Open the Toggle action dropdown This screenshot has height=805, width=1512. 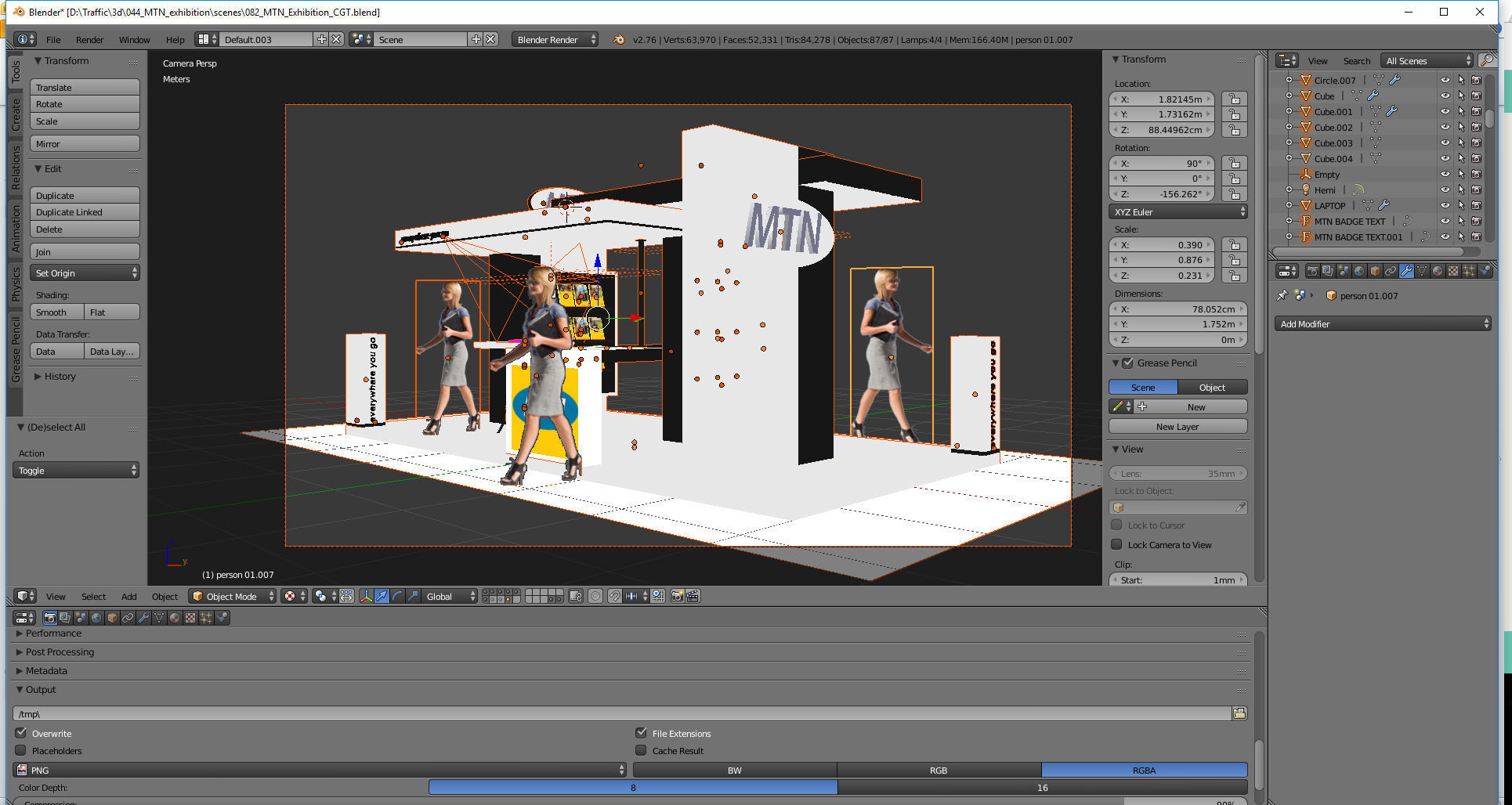tap(76, 470)
